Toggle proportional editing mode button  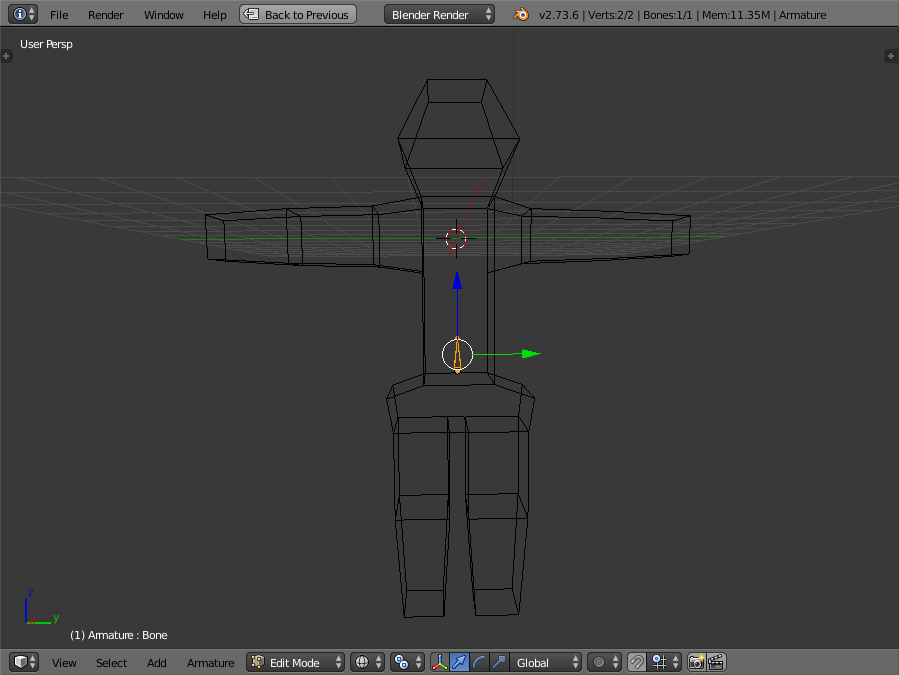[x=604, y=662]
